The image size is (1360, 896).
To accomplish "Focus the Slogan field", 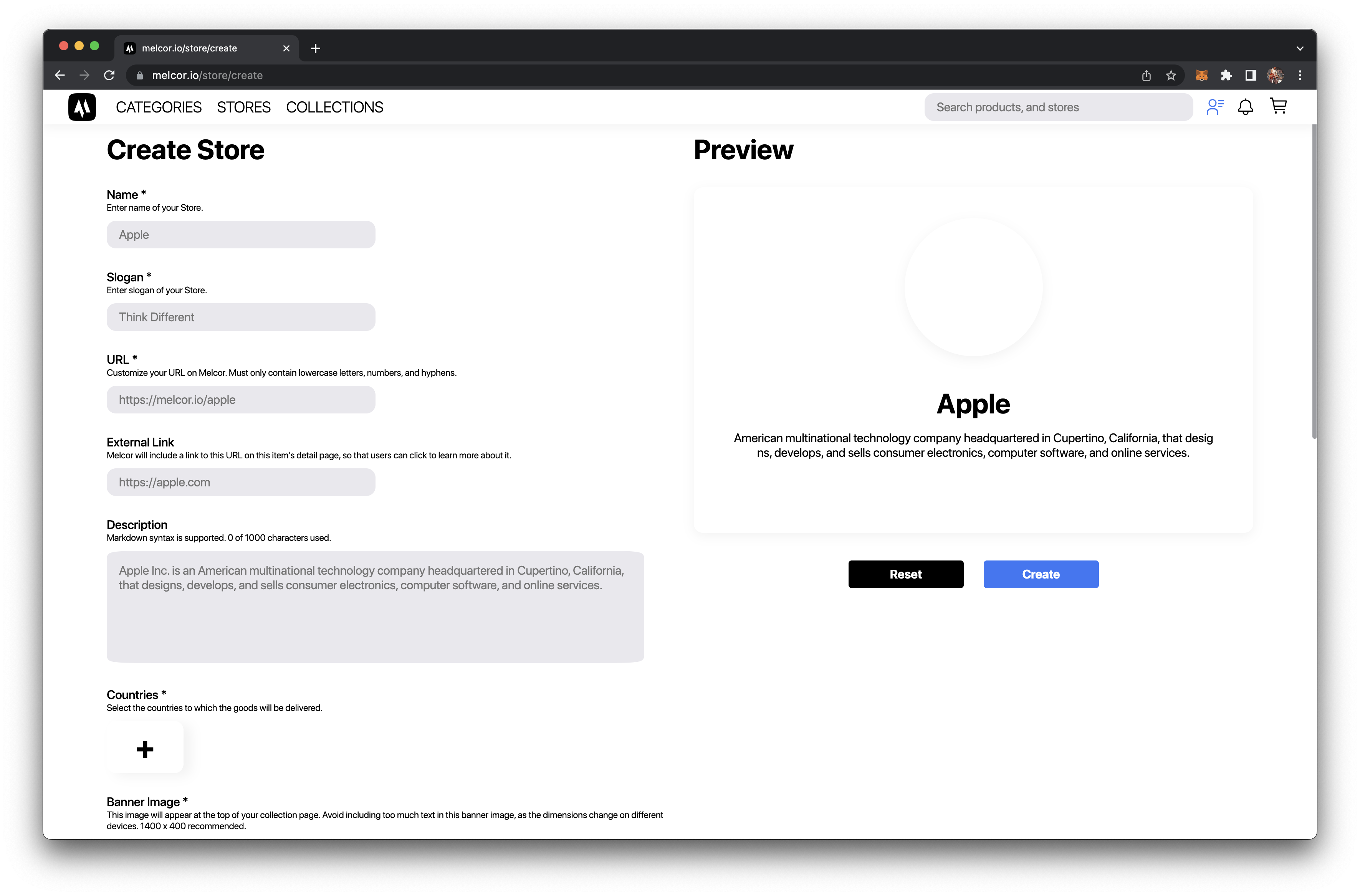I will pos(241,317).
